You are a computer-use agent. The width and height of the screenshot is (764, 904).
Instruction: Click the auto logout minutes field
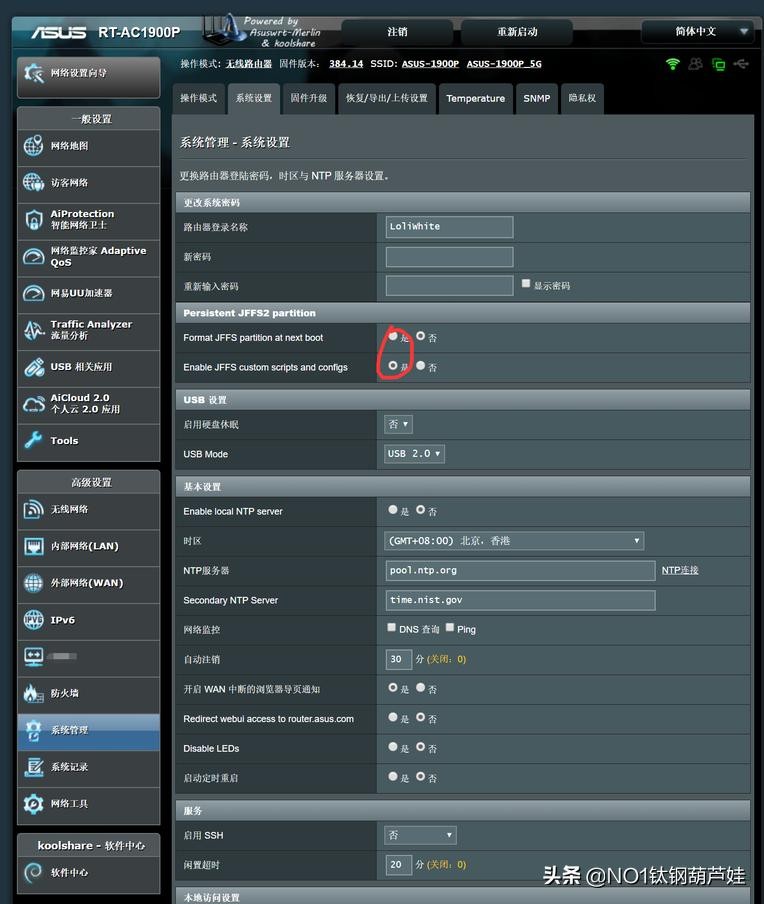[x=398, y=659]
